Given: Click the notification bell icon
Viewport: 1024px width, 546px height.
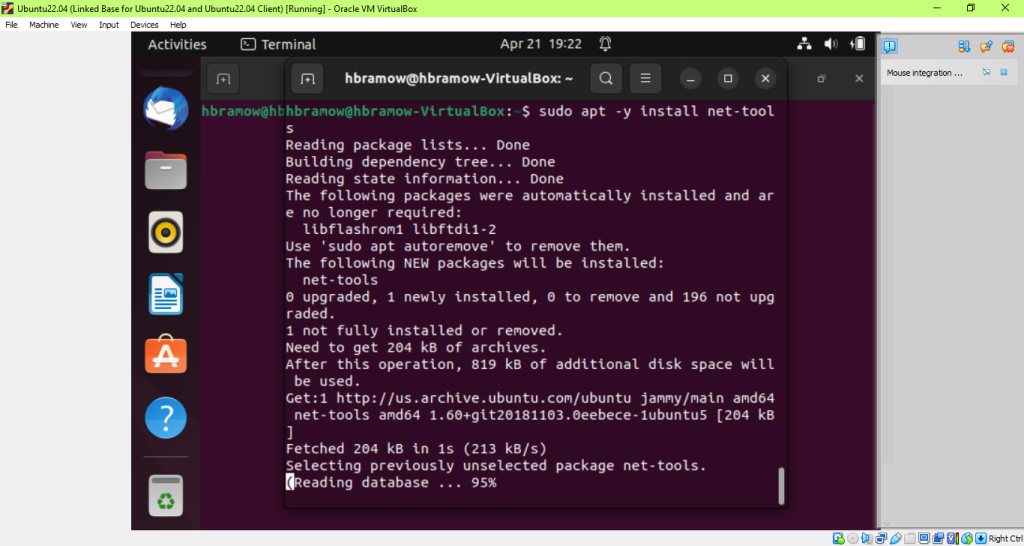Looking at the screenshot, I should click(x=605, y=44).
